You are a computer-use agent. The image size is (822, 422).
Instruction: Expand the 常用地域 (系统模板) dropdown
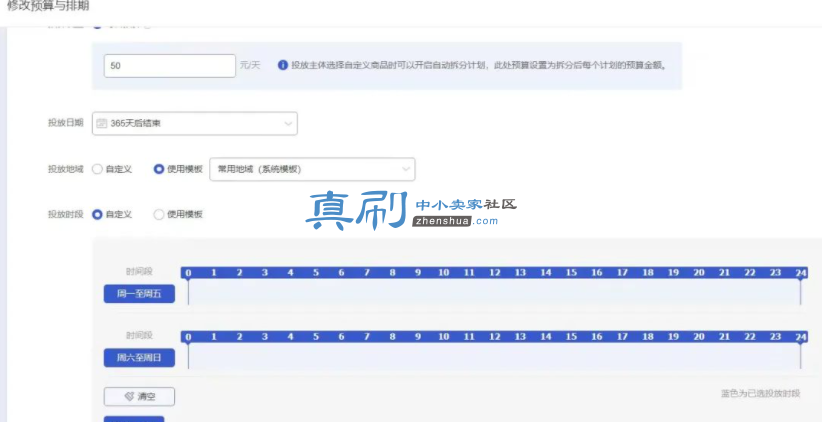point(312,169)
